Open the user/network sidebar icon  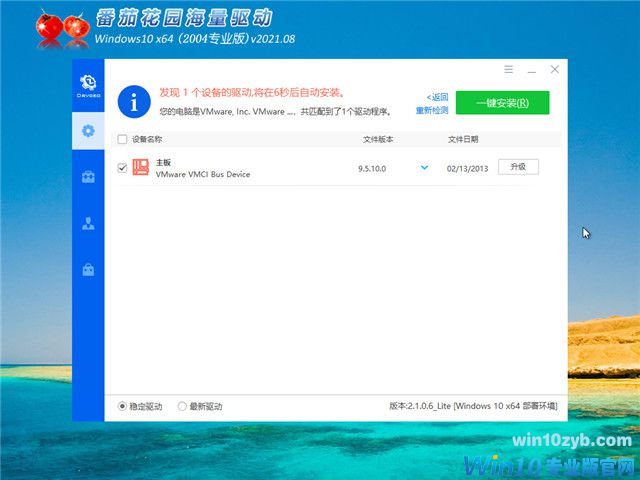pyautogui.click(x=88, y=223)
